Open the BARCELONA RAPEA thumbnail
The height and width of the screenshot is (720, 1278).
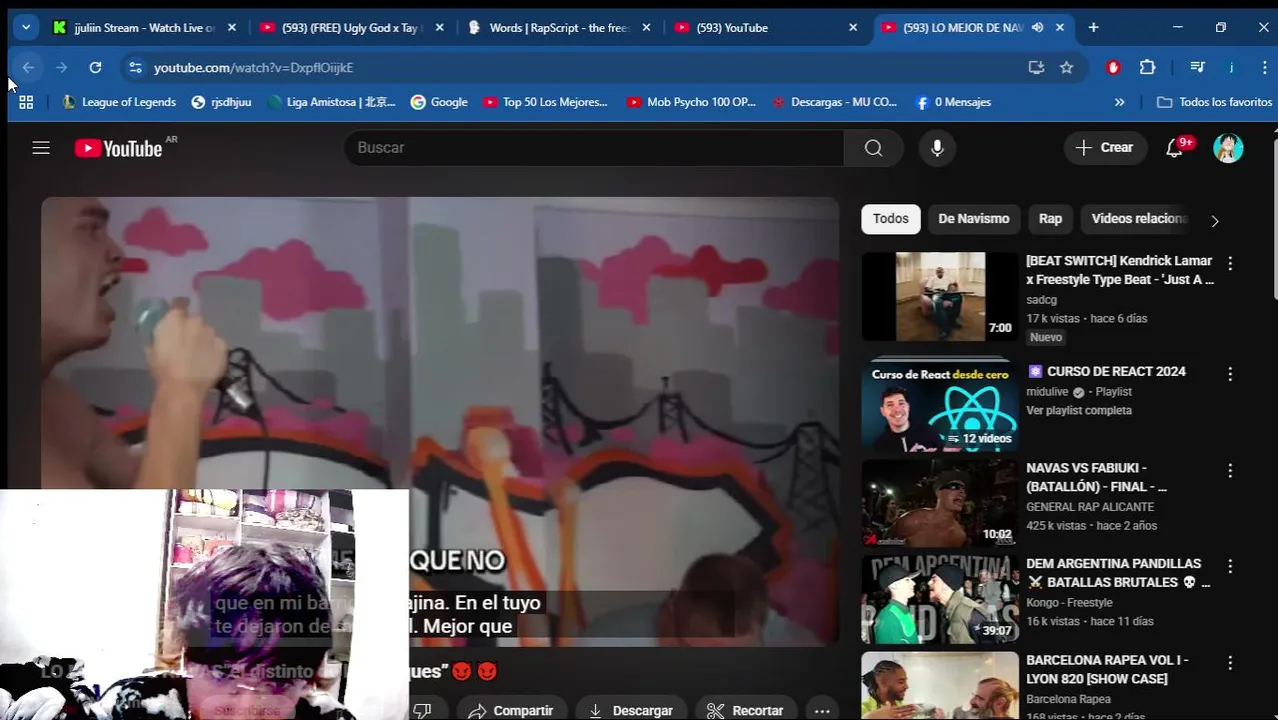tap(940, 686)
